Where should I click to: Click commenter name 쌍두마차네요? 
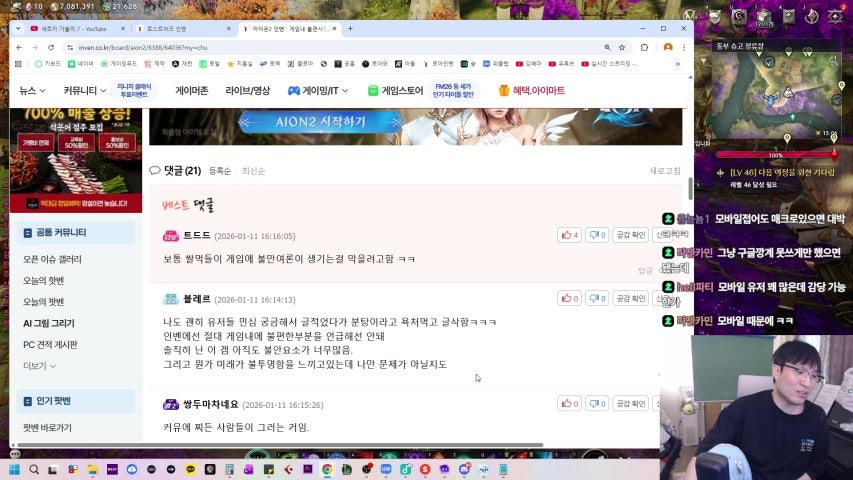pos(211,404)
